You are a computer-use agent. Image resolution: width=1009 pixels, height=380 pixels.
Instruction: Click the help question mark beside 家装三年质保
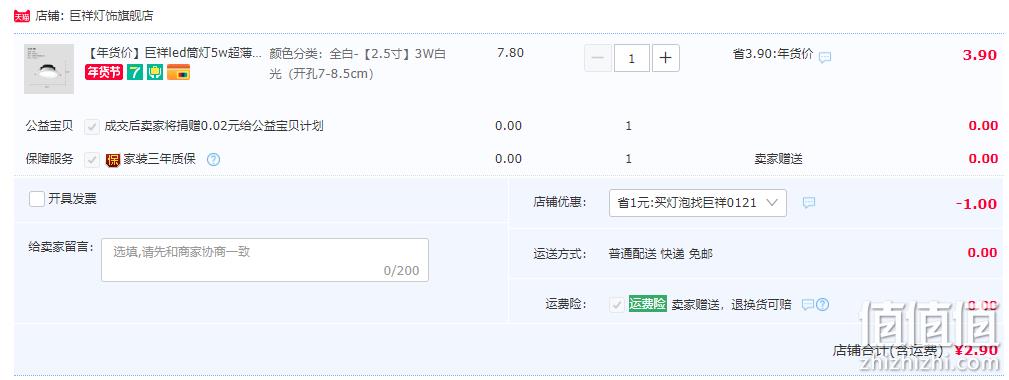[x=214, y=159]
